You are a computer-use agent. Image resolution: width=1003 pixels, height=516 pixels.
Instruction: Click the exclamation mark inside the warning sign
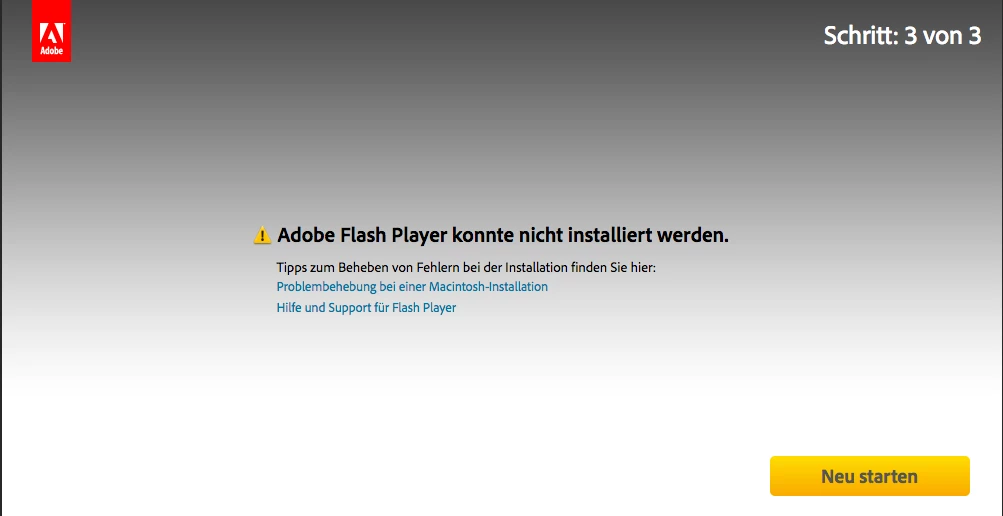click(262, 237)
